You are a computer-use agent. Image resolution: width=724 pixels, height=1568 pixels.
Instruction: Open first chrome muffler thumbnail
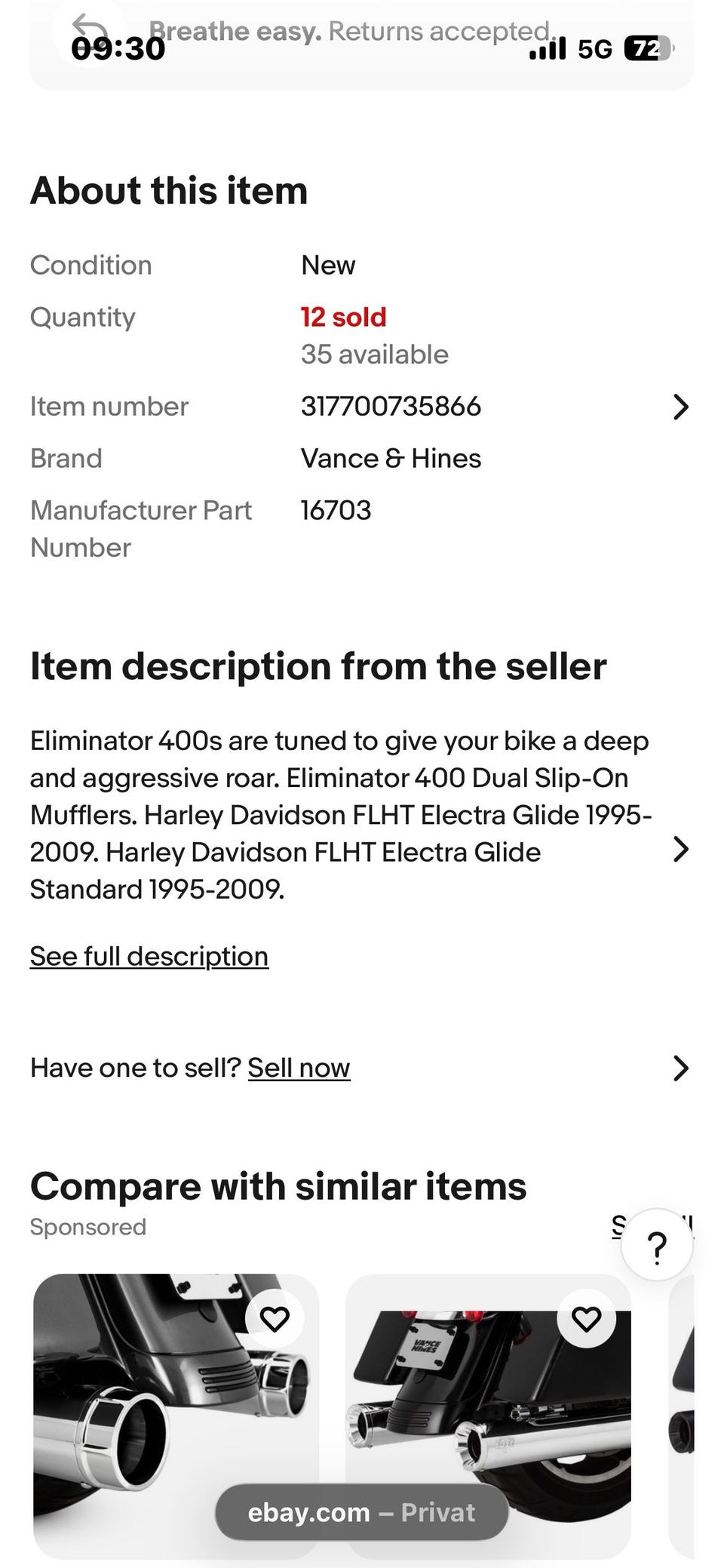(x=176, y=1416)
